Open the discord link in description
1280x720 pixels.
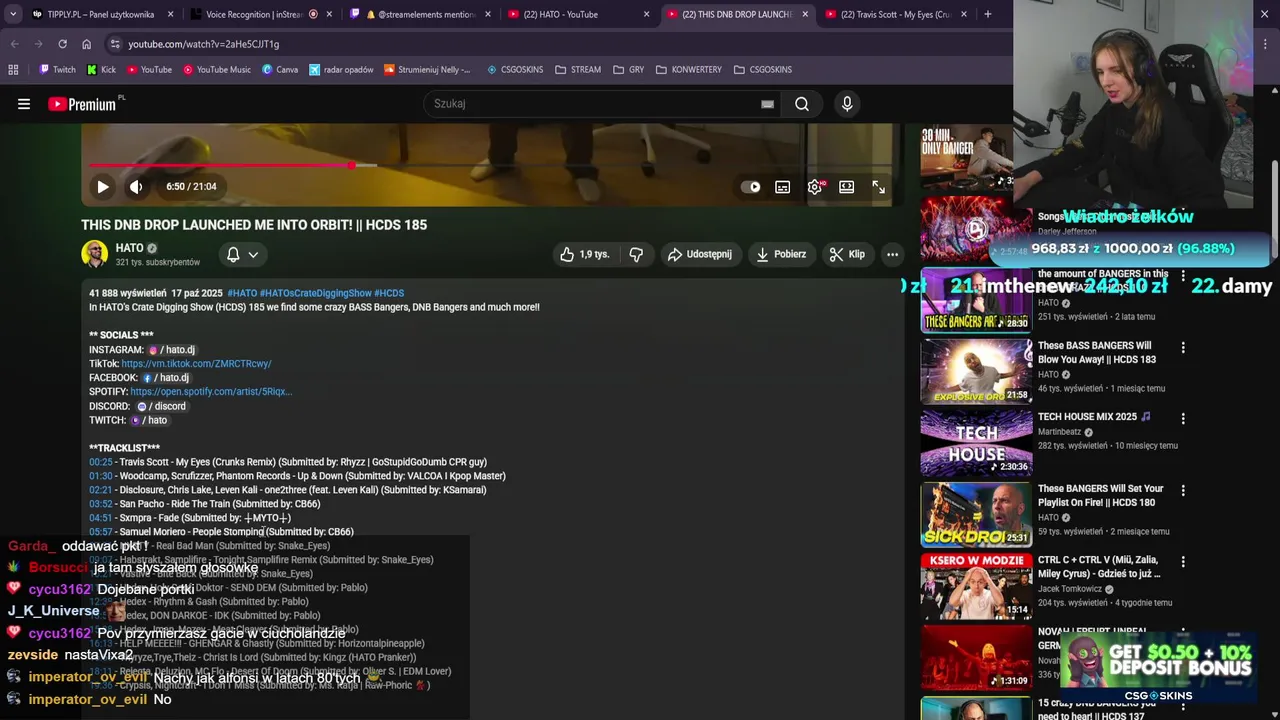[x=161, y=406]
